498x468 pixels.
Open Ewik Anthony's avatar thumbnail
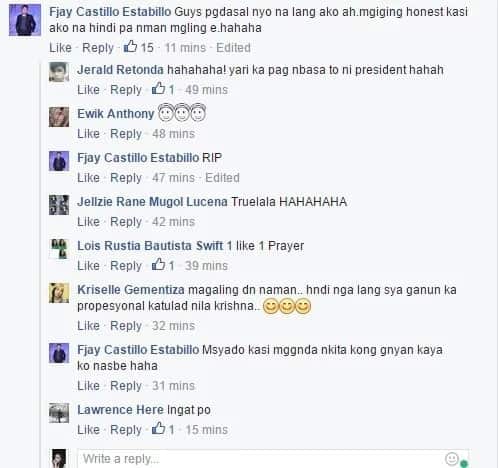click(59, 117)
